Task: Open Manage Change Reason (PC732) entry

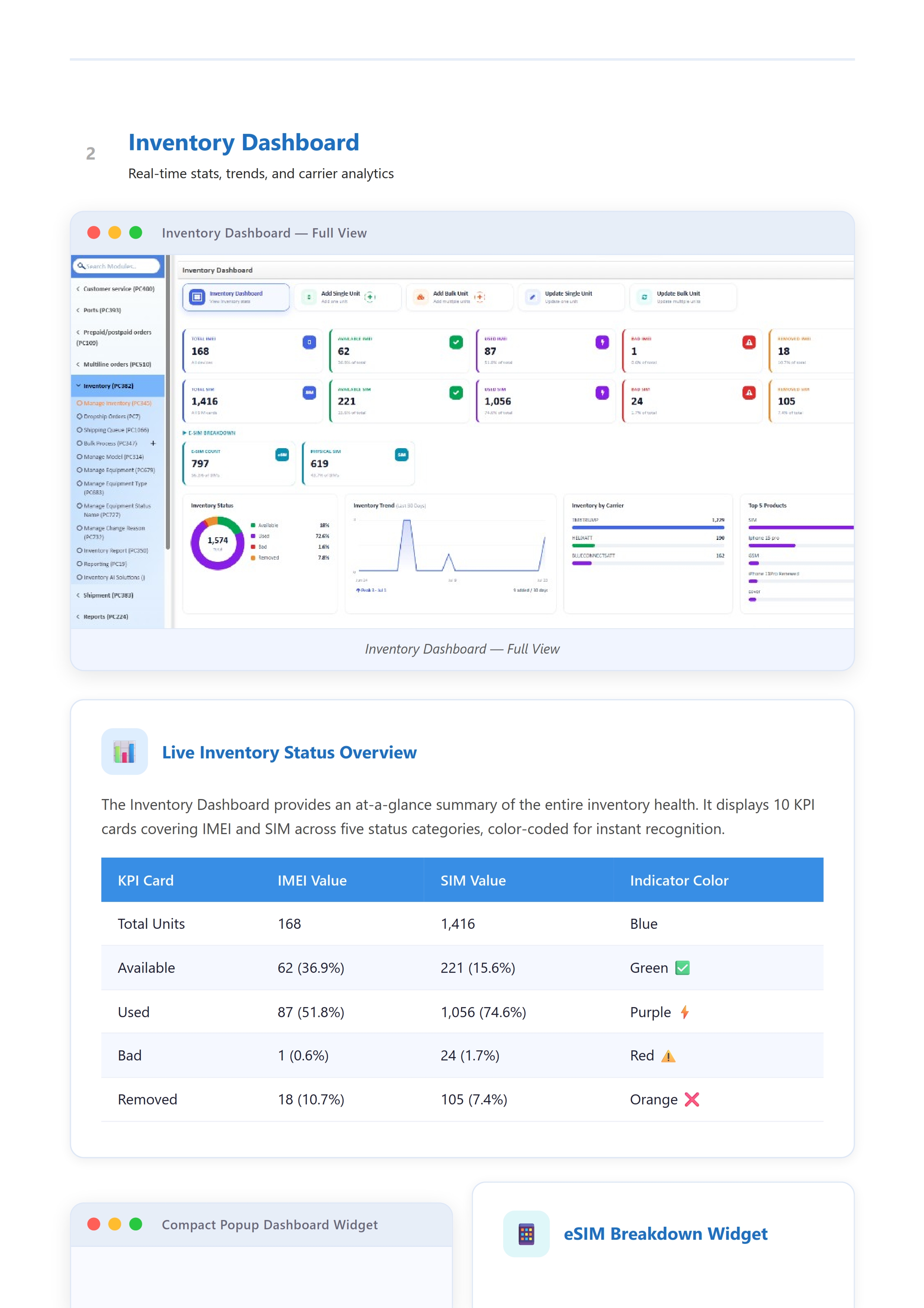Action: [x=111, y=533]
